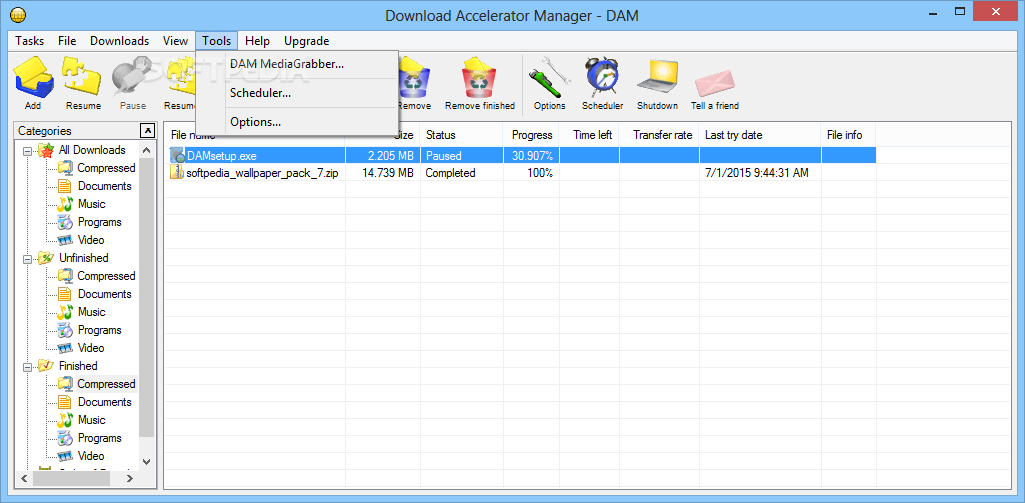Select Documents under Unfinished
Screen dimensions: 1025x503
pos(105,294)
